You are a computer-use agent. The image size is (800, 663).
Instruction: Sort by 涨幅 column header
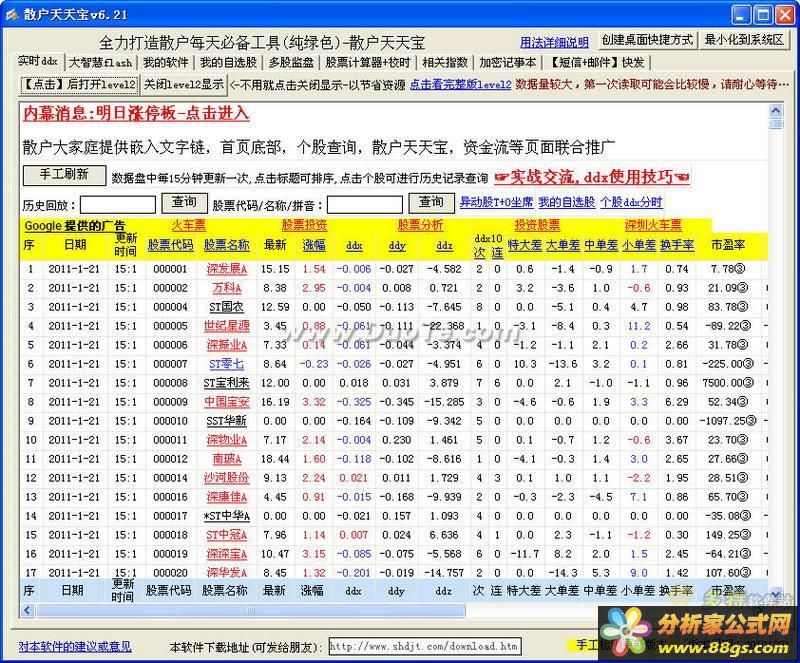tap(314, 245)
